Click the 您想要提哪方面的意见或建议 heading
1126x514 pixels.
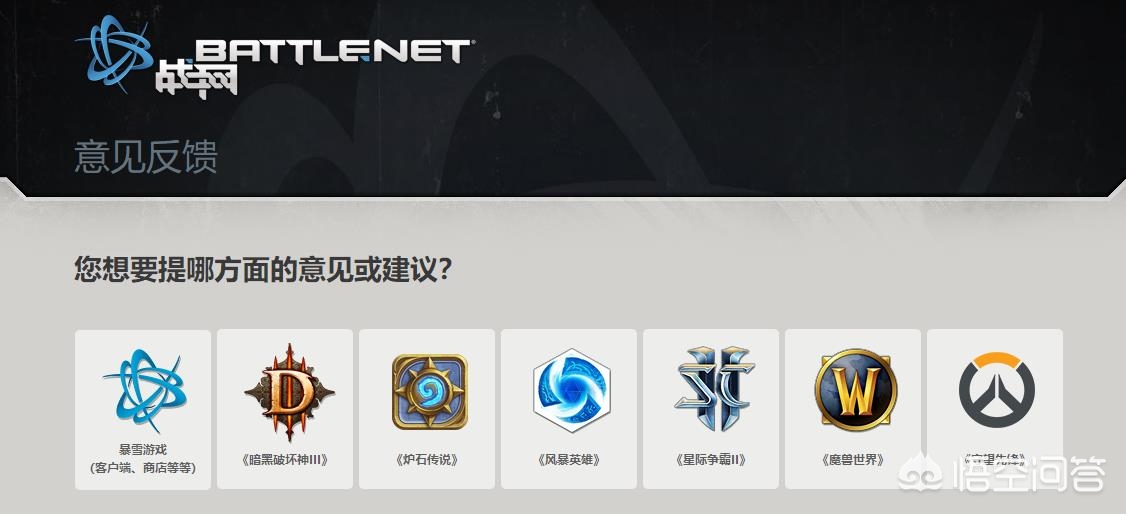(x=264, y=271)
